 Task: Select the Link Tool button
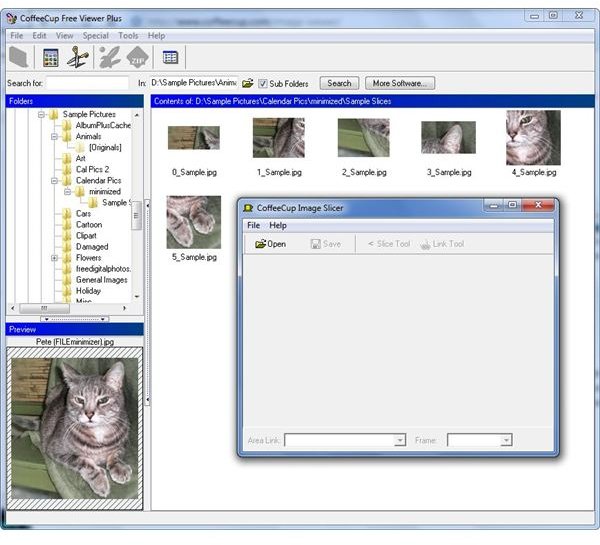click(x=442, y=244)
